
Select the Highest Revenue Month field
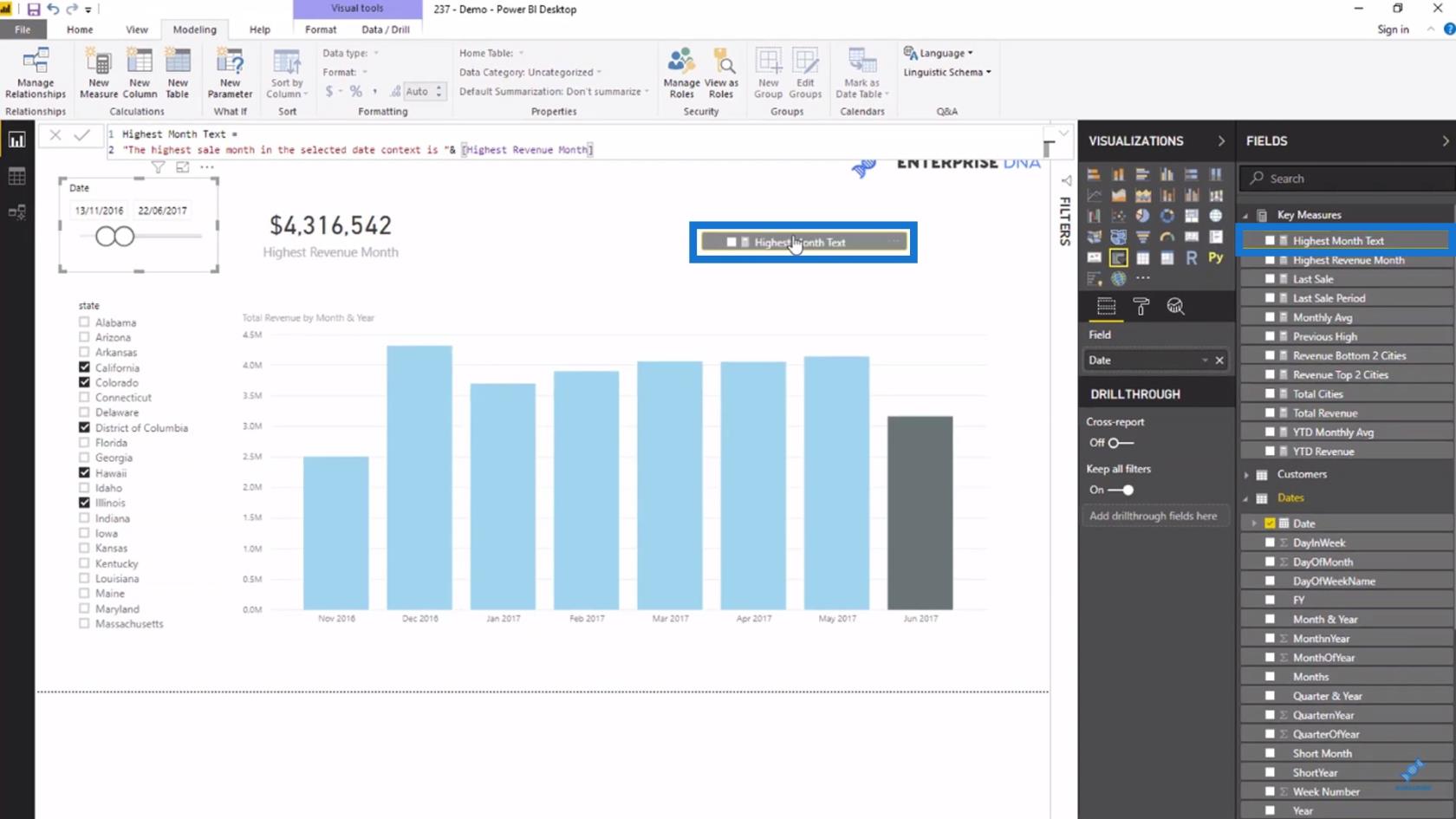pyautogui.click(x=1347, y=260)
